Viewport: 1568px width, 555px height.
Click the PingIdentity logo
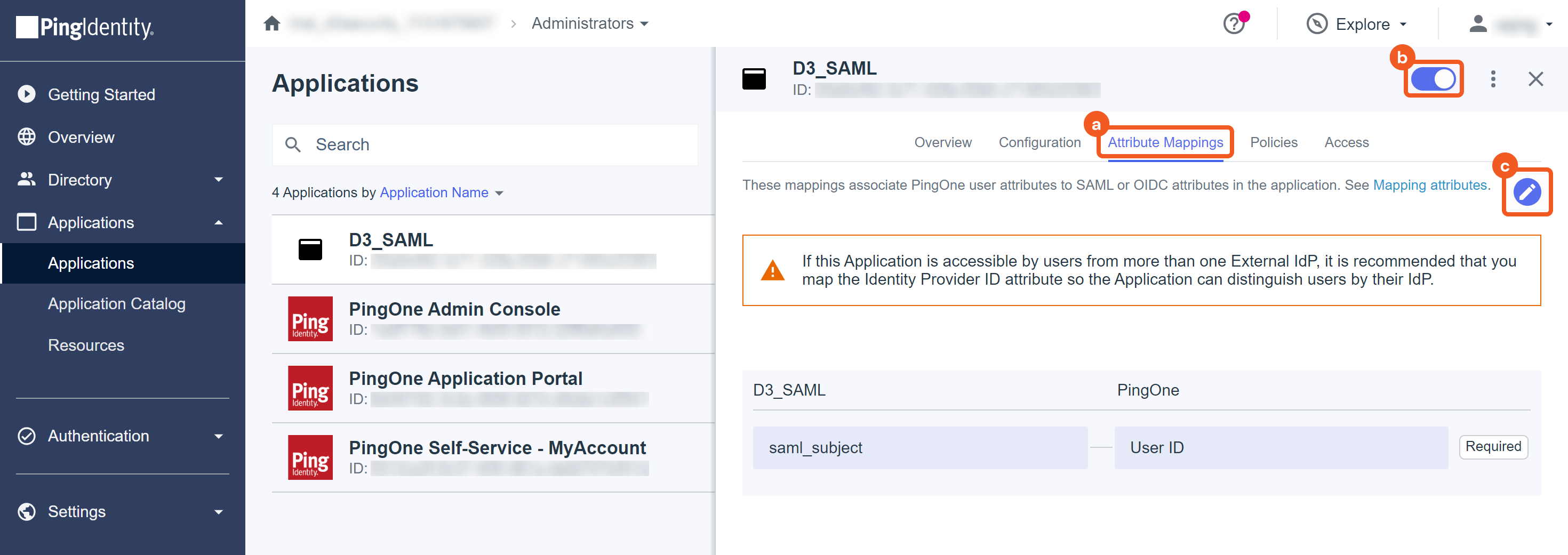pos(85,27)
